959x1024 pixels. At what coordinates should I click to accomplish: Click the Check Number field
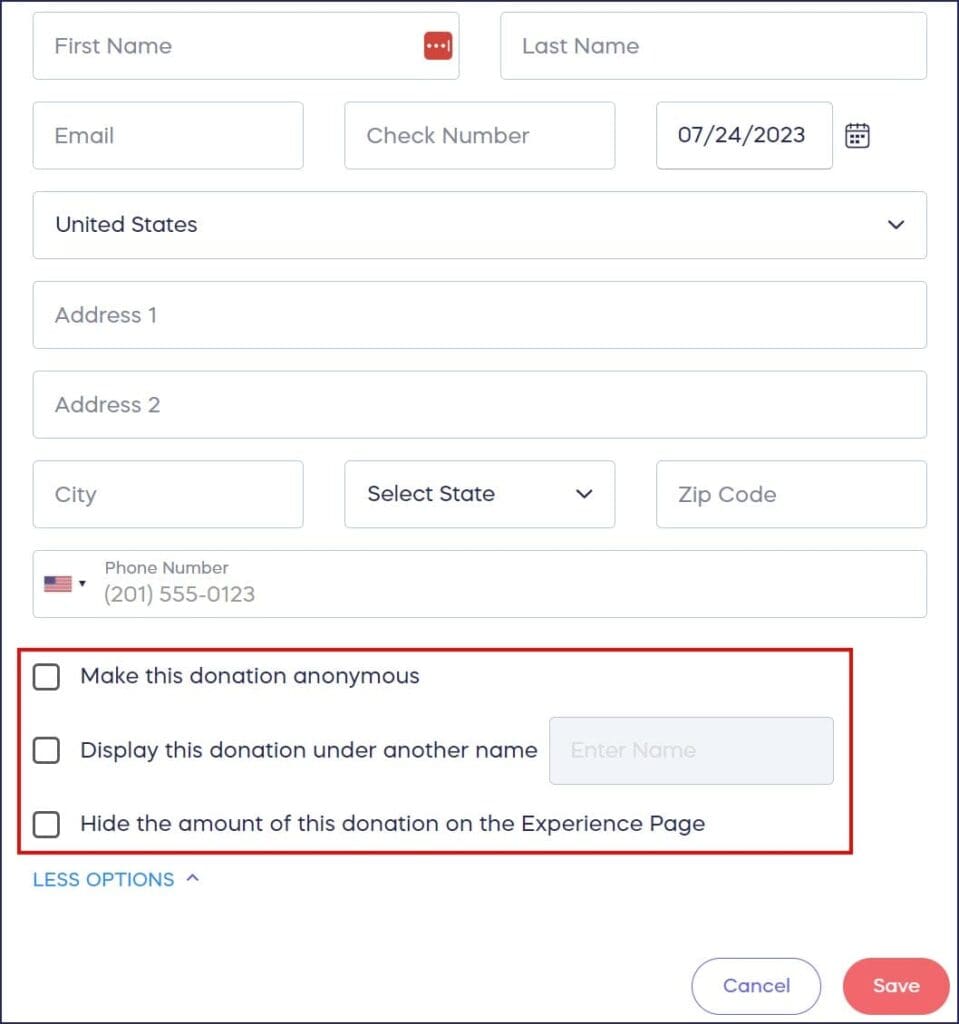(x=479, y=135)
